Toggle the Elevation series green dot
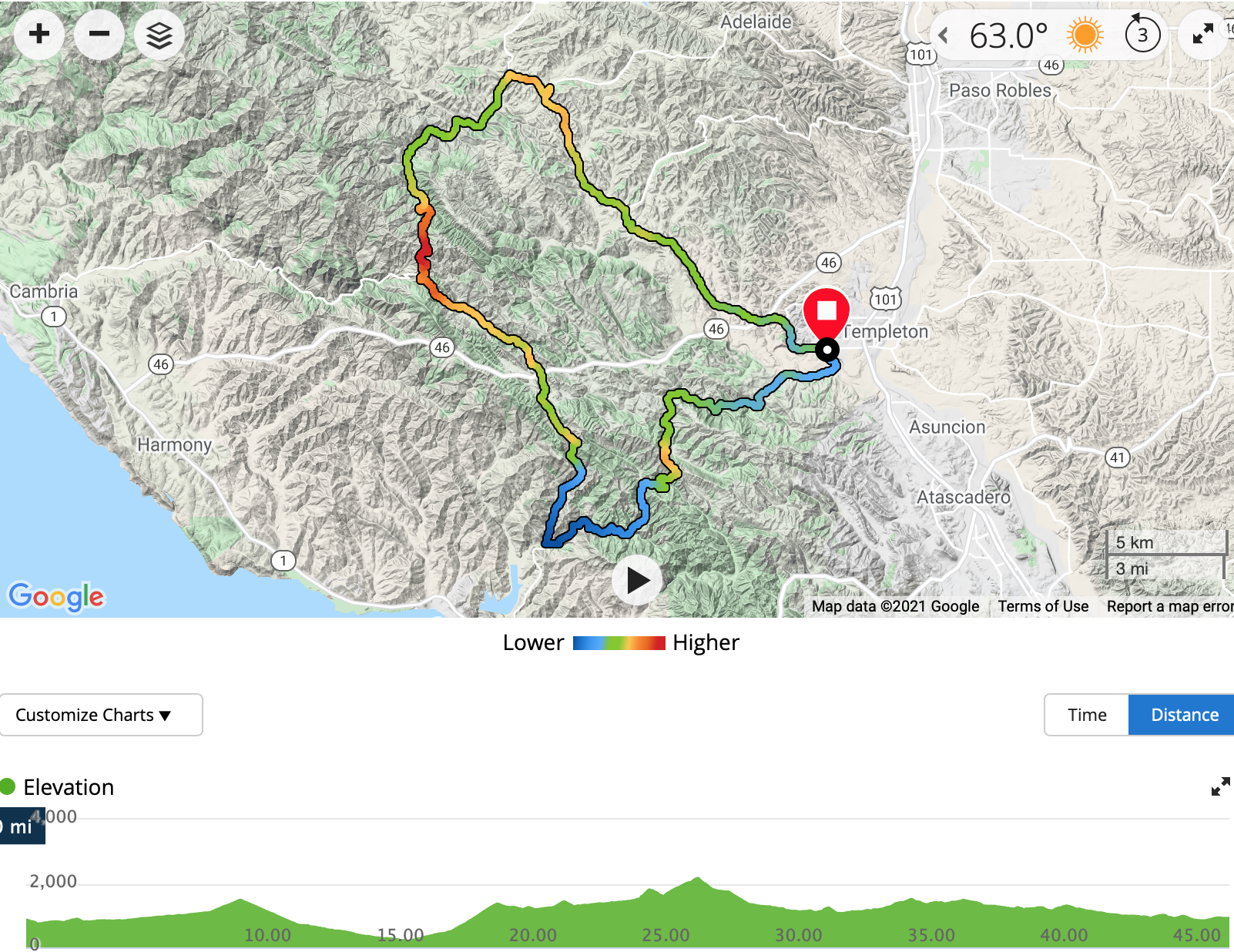1234x952 pixels. tap(8, 786)
